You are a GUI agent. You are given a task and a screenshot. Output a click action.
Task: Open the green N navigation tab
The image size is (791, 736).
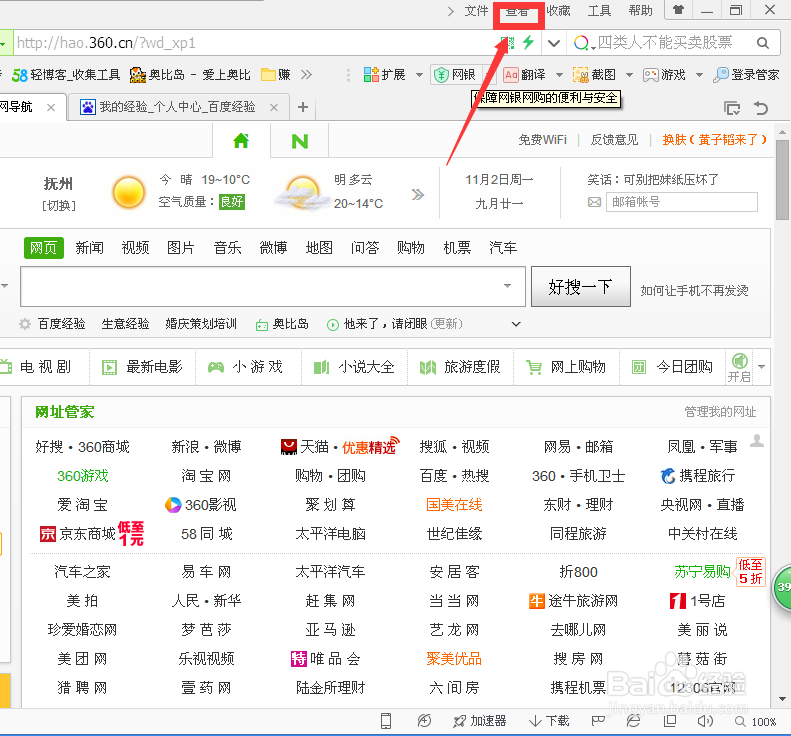click(300, 141)
